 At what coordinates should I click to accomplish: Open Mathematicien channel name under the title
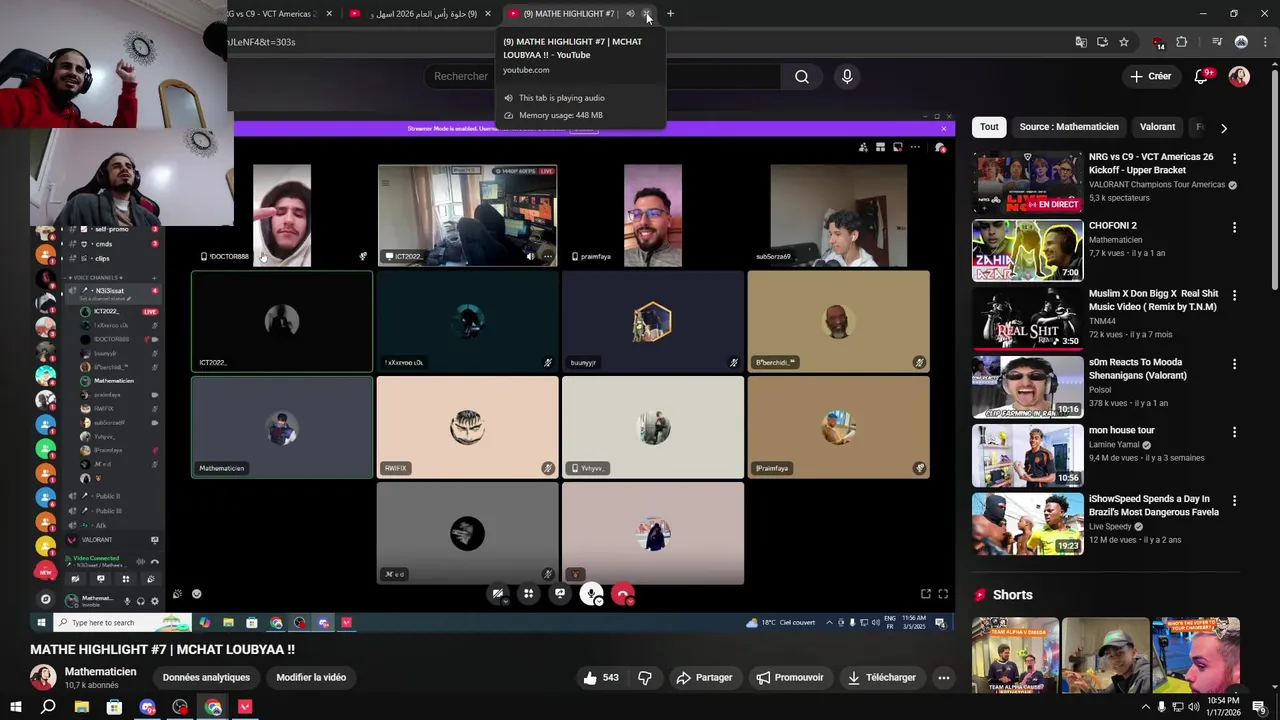click(100, 672)
